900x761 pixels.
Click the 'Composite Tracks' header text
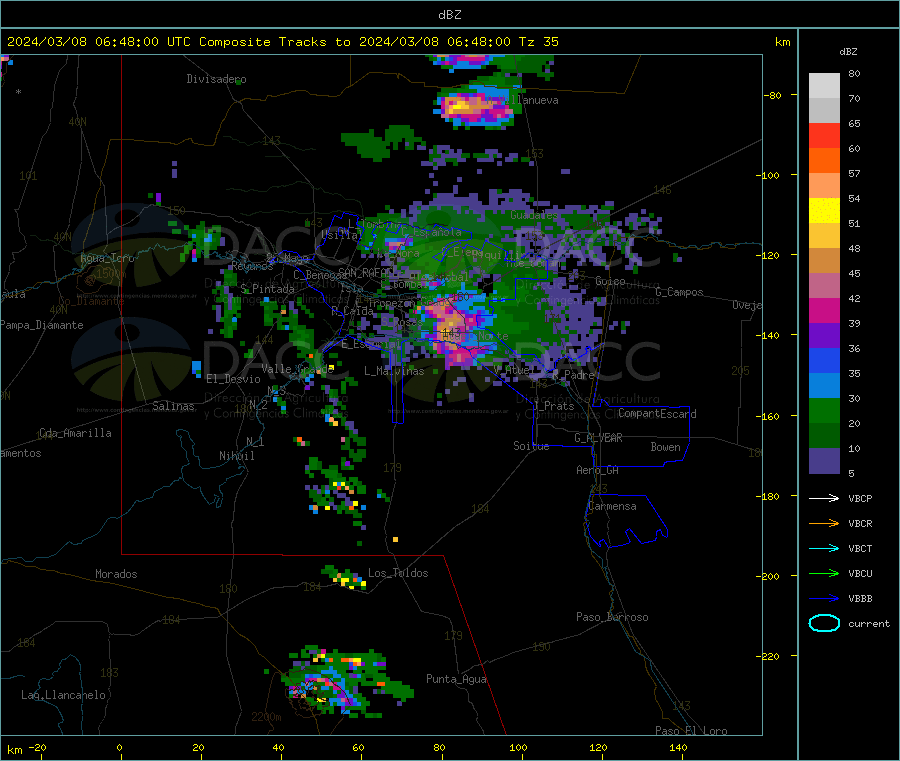pos(262,42)
